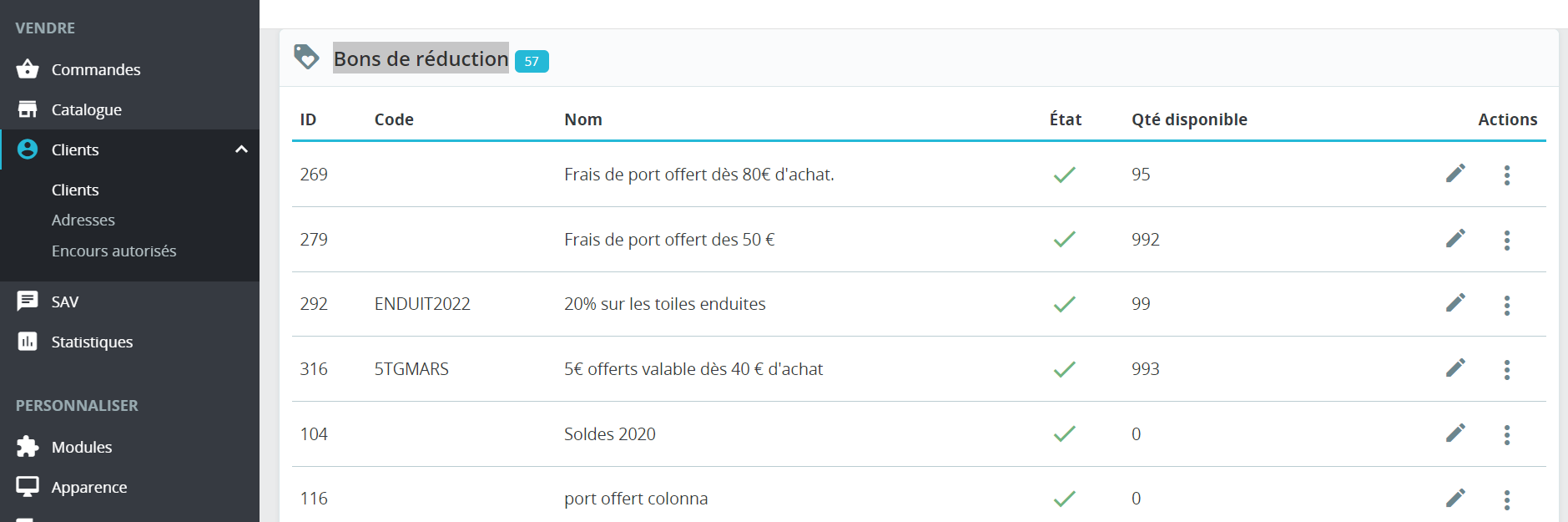The width and height of the screenshot is (1568, 522).
Task: Click the Statistiques chart icon
Action: click(x=28, y=341)
